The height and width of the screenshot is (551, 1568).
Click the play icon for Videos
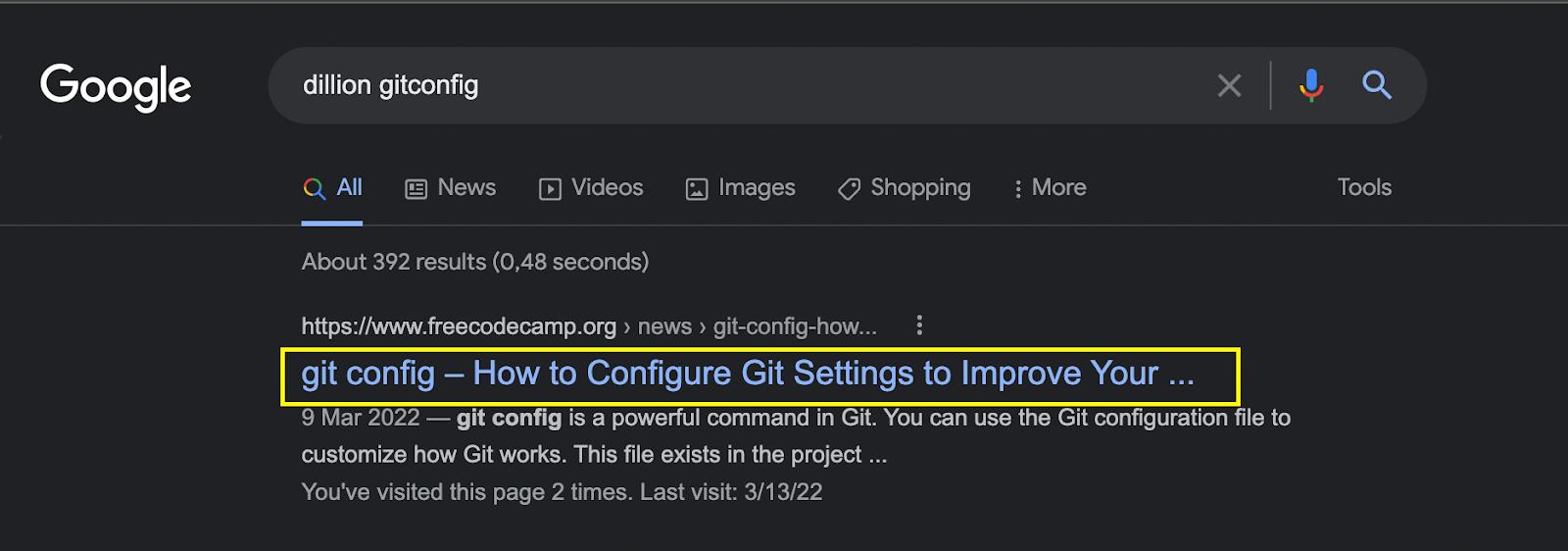pyautogui.click(x=550, y=189)
